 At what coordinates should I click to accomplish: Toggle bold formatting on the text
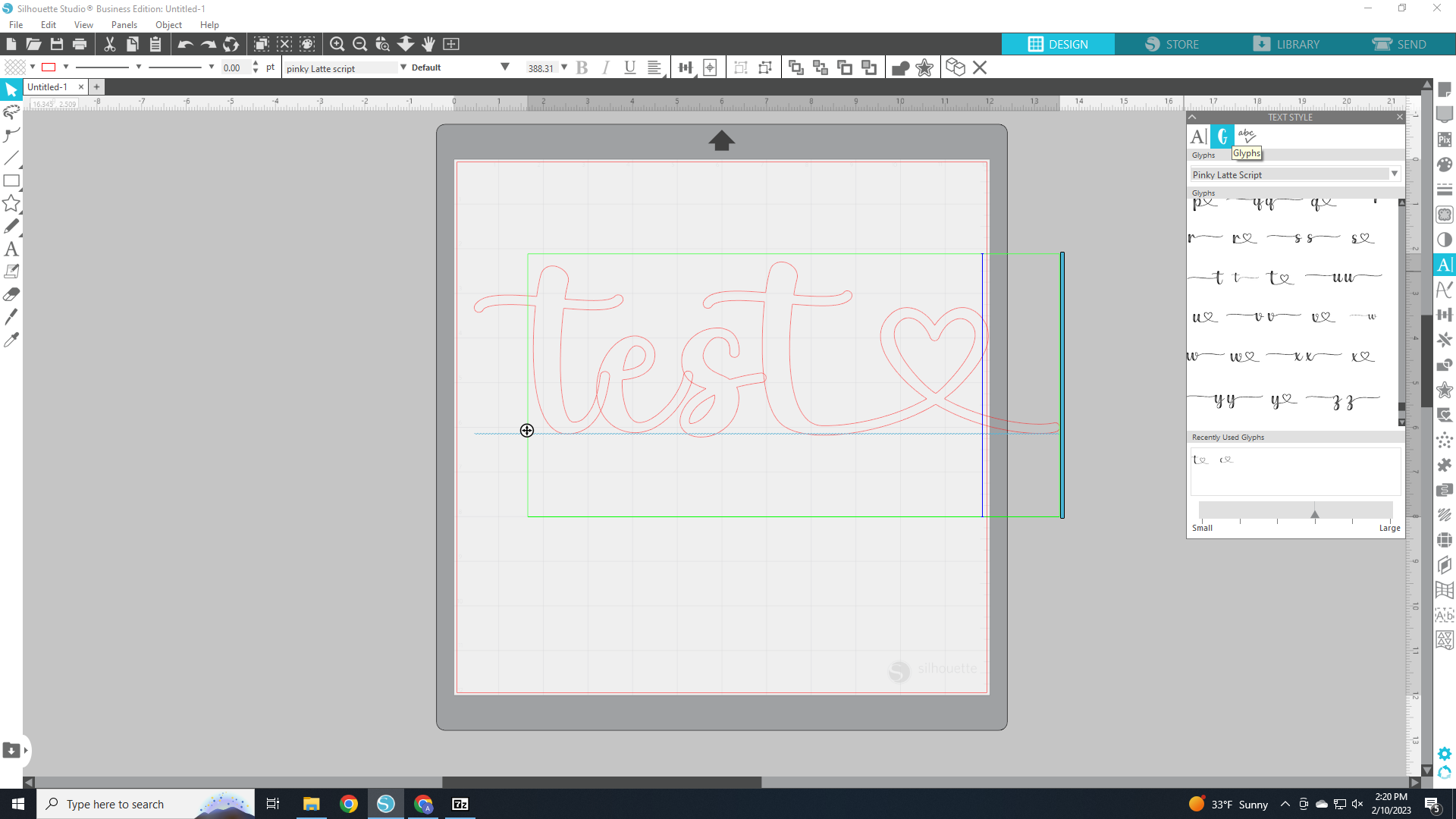(582, 67)
